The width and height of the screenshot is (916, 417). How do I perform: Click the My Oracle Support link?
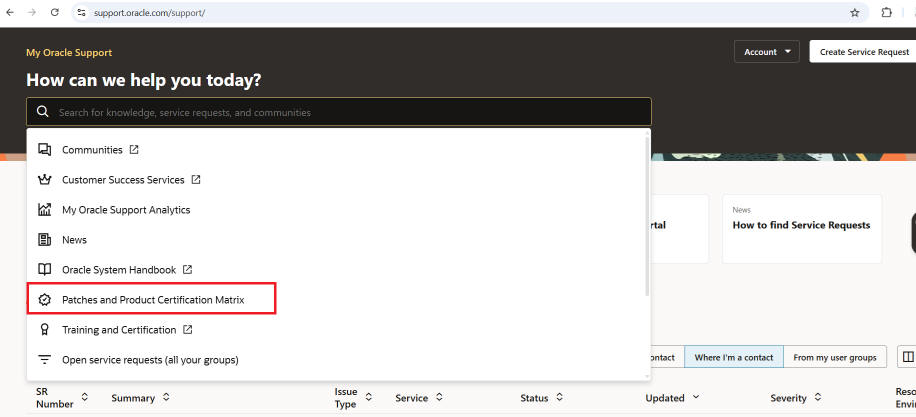coord(69,53)
